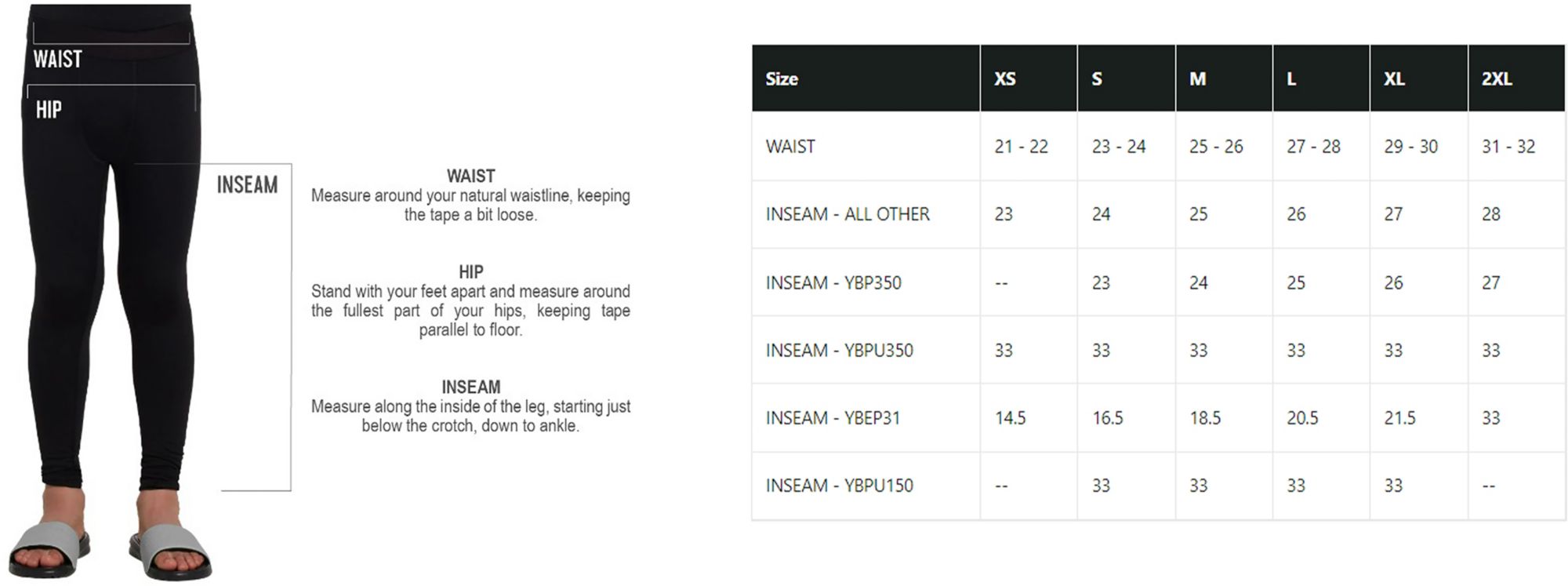Viewport: 1568px width, 586px height.
Task: Click the WAIST label on the leggings photo
Action: pyautogui.click(x=57, y=60)
